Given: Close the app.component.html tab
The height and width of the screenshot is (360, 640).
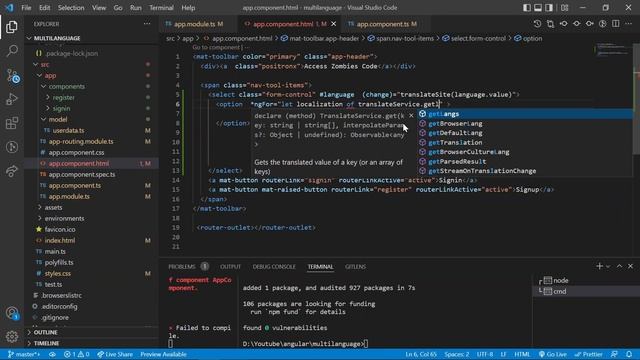Looking at the screenshot, I should (333, 24).
